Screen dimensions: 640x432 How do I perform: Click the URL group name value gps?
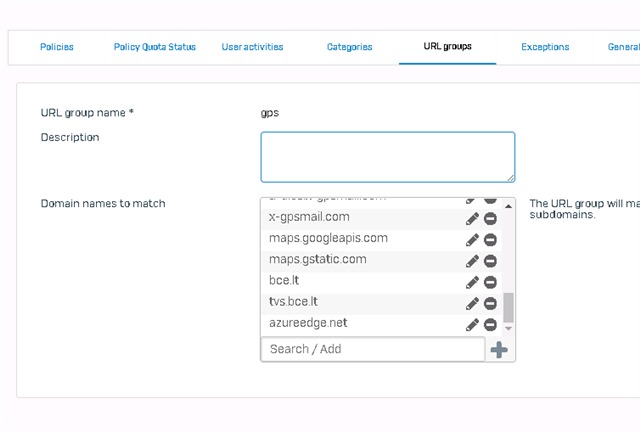pyautogui.click(x=270, y=113)
